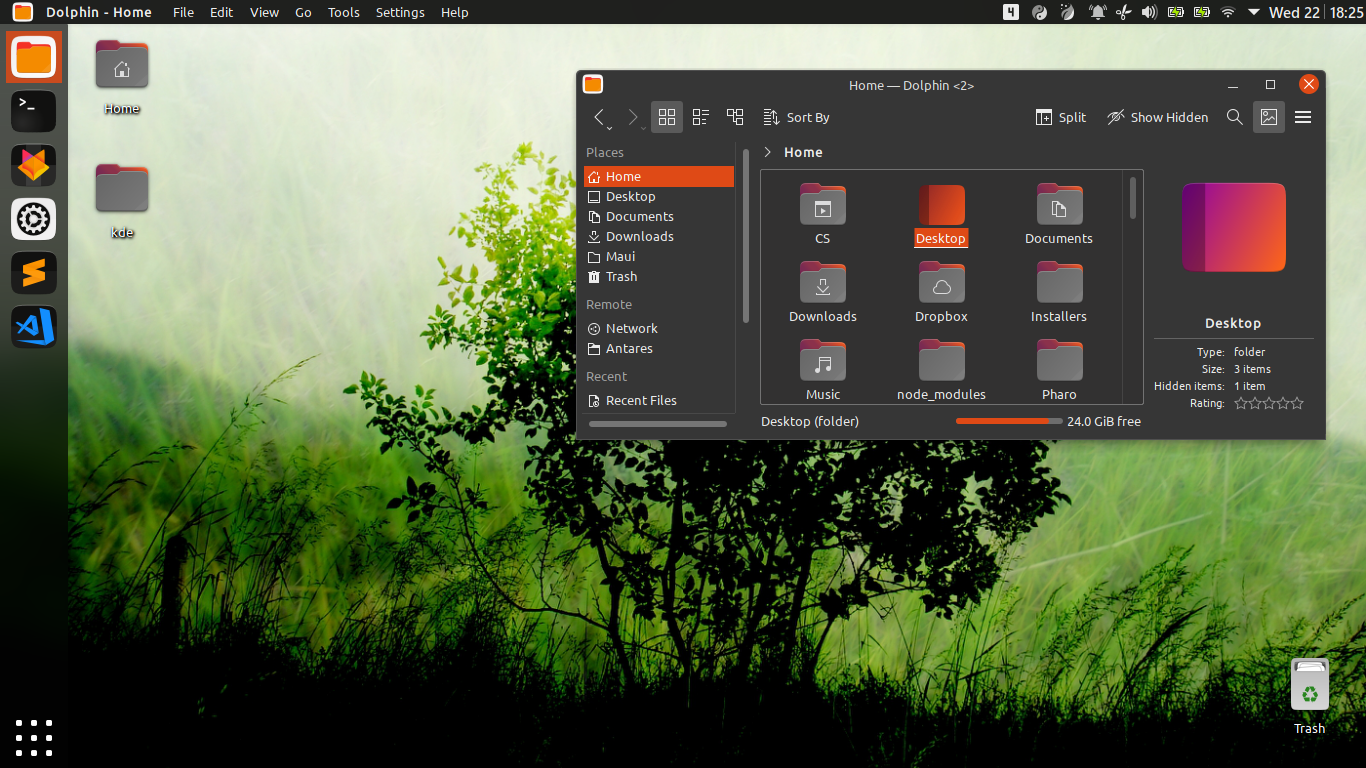Select the Documents folder in file view

pyautogui.click(x=1059, y=205)
